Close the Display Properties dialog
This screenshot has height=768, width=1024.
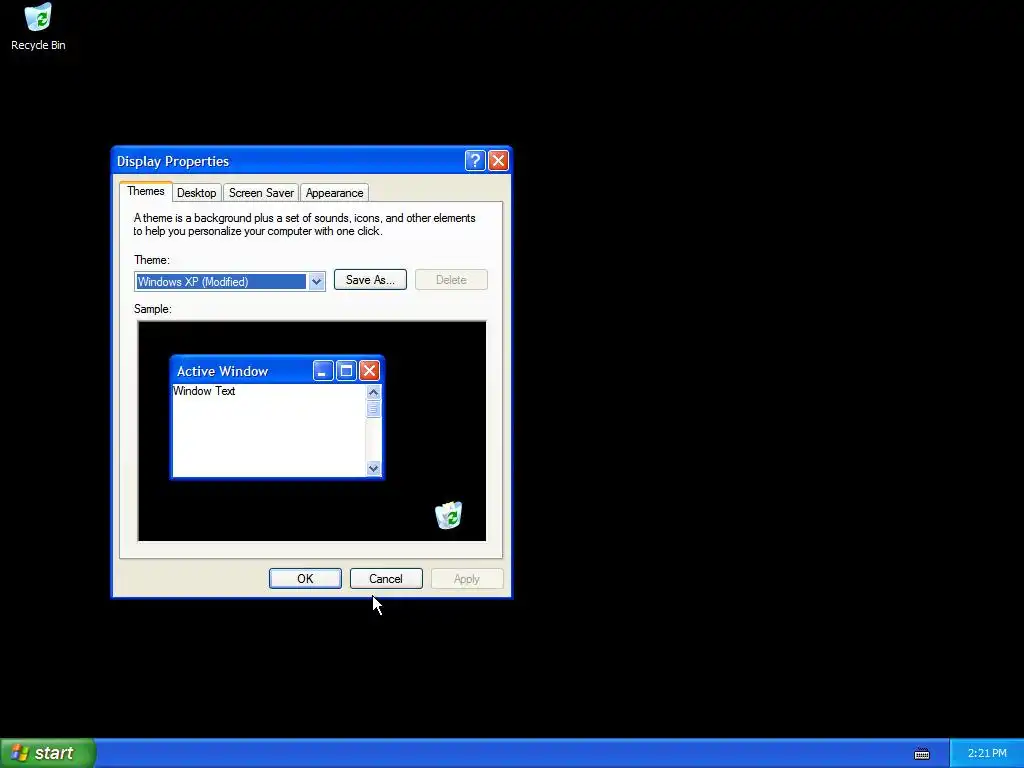(498, 161)
